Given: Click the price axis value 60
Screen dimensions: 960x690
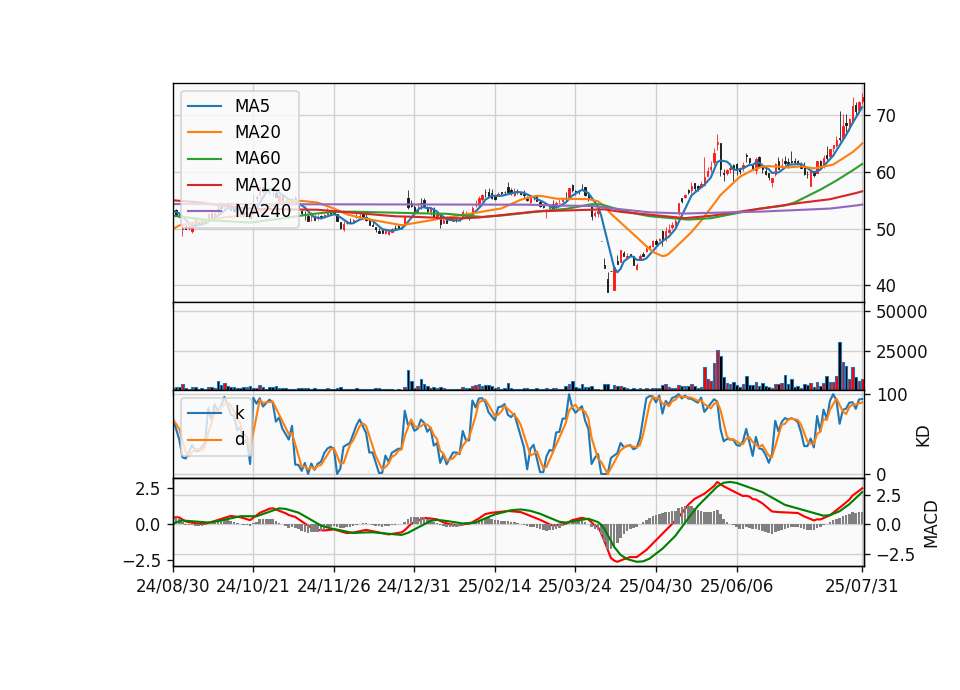Looking at the screenshot, I should pyautogui.click(x=885, y=173).
